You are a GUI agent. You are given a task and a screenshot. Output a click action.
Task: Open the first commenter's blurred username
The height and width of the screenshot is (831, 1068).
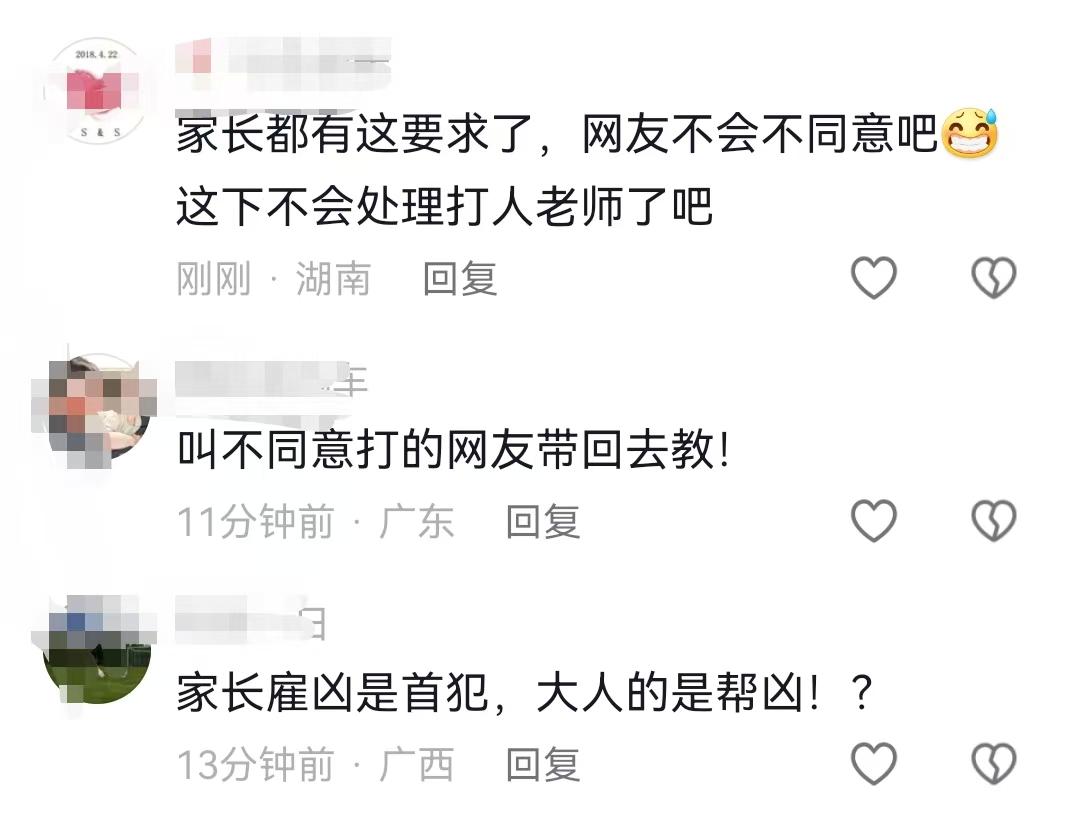click(283, 64)
